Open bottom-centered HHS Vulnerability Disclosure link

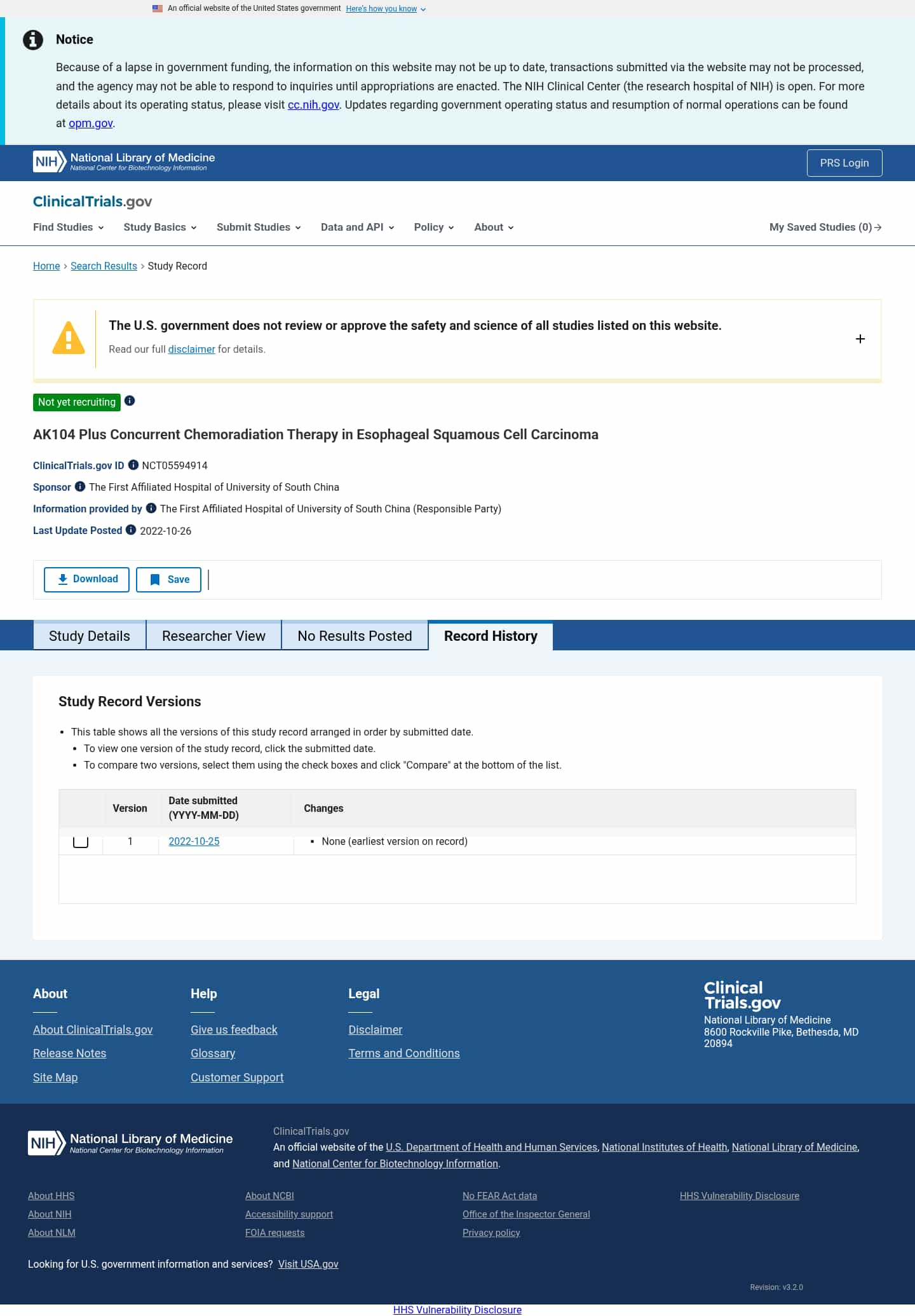tap(457, 1310)
